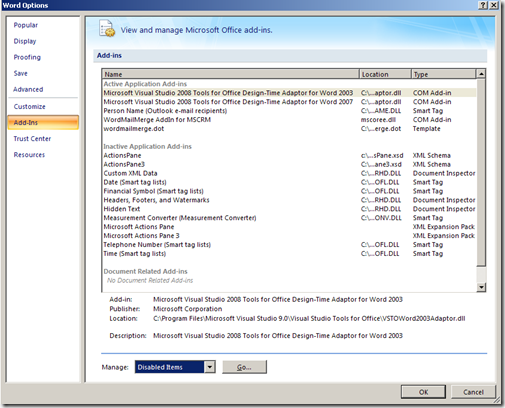Open the Manage dropdown arrow
The height and width of the screenshot is (408, 505).
[210, 367]
